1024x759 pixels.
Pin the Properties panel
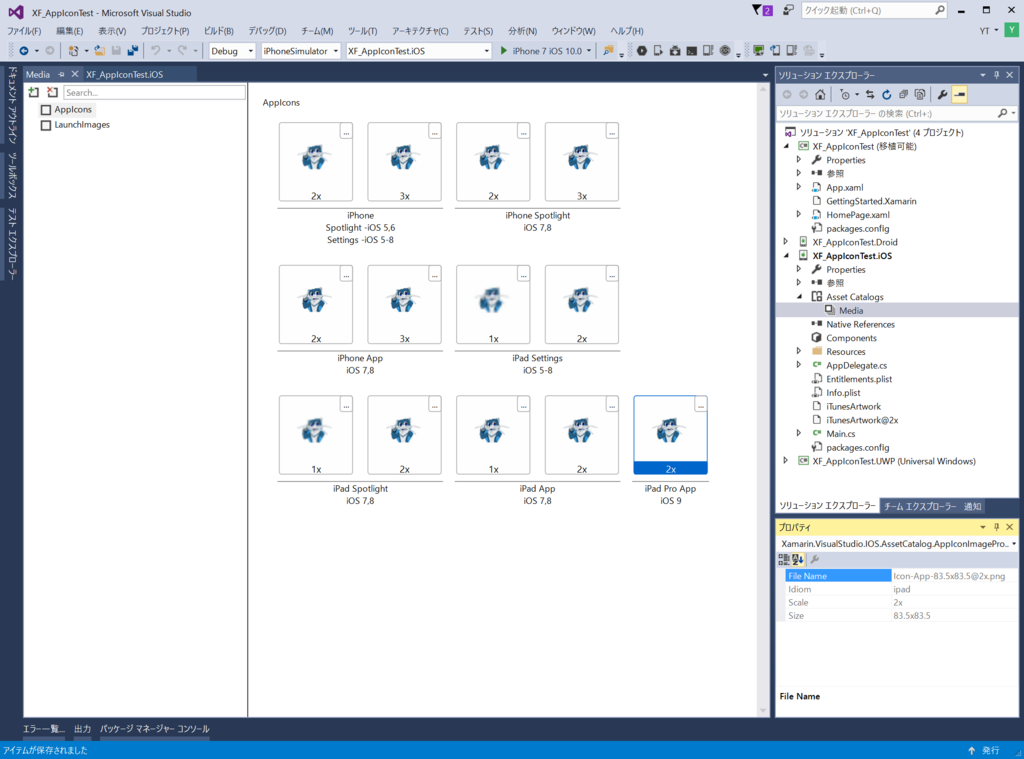tap(996, 527)
